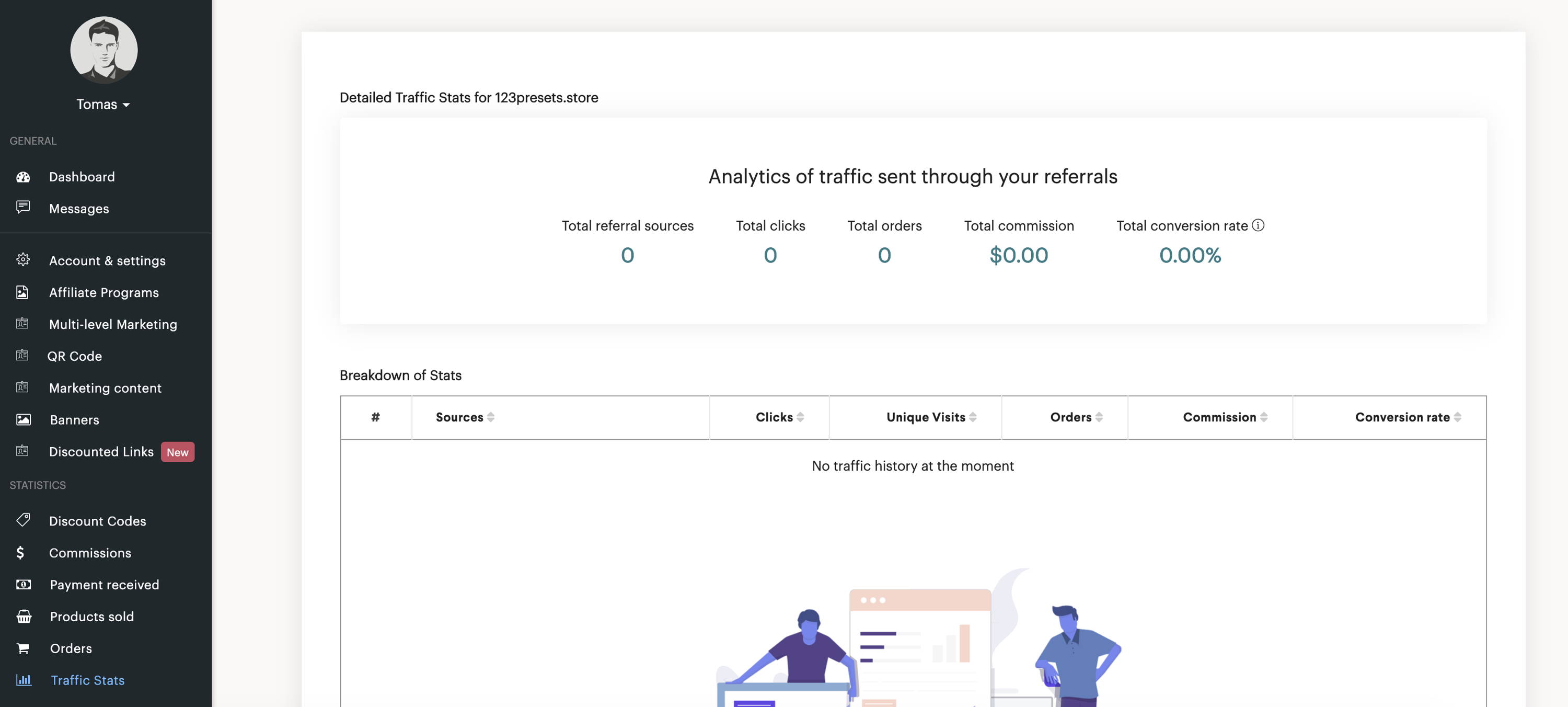Screen dimensions: 1568x707
Task: View Discount Codes statistics
Action: (97, 521)
